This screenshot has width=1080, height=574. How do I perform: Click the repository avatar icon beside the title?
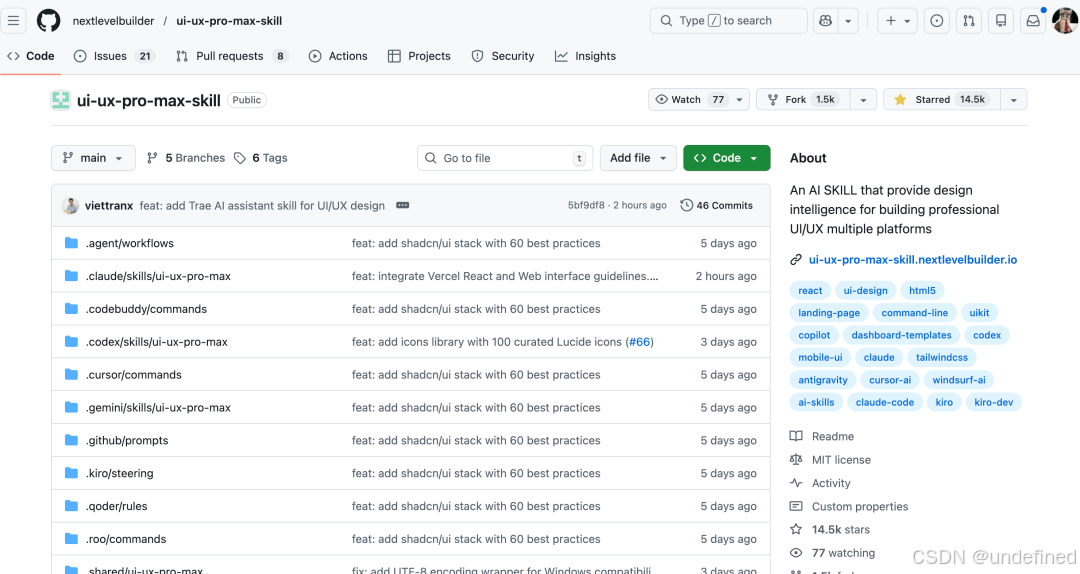click(61, 100)
